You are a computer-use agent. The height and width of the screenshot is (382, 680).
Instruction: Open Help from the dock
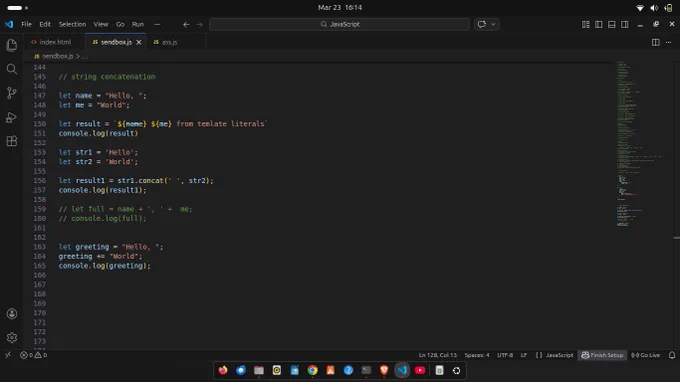pyautogui.click(x=348, y=370)
